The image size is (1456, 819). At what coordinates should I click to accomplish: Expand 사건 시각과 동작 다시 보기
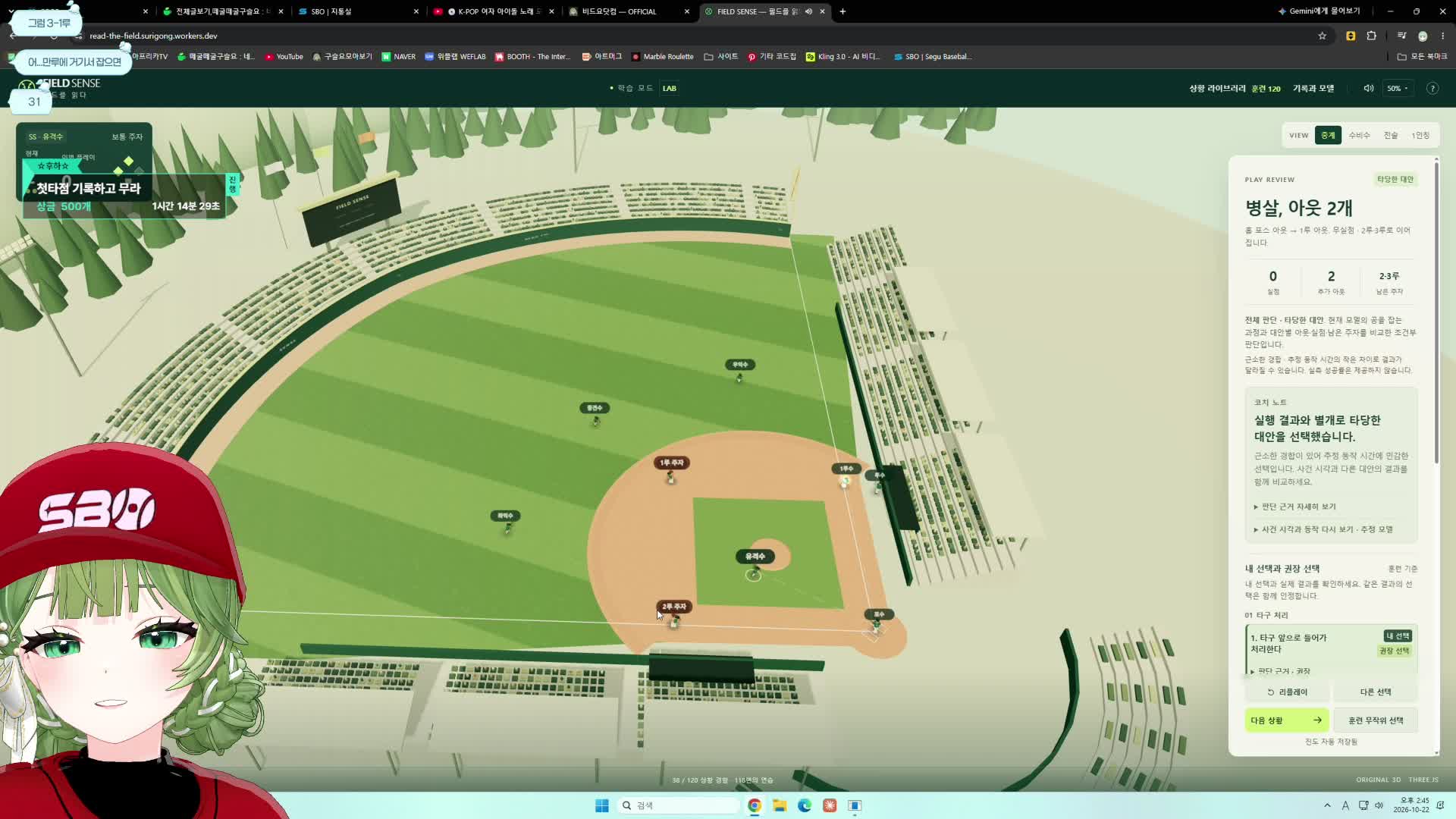pos(1323,529)
